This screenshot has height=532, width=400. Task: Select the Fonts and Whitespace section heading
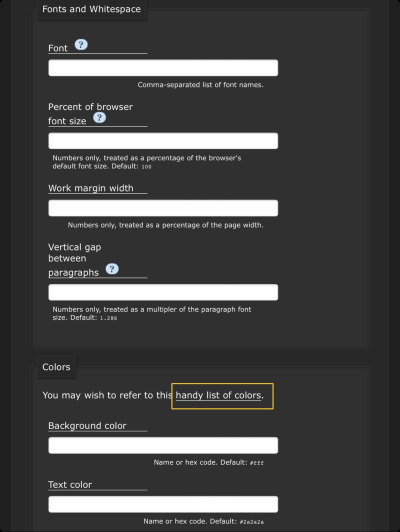[92, 9]
